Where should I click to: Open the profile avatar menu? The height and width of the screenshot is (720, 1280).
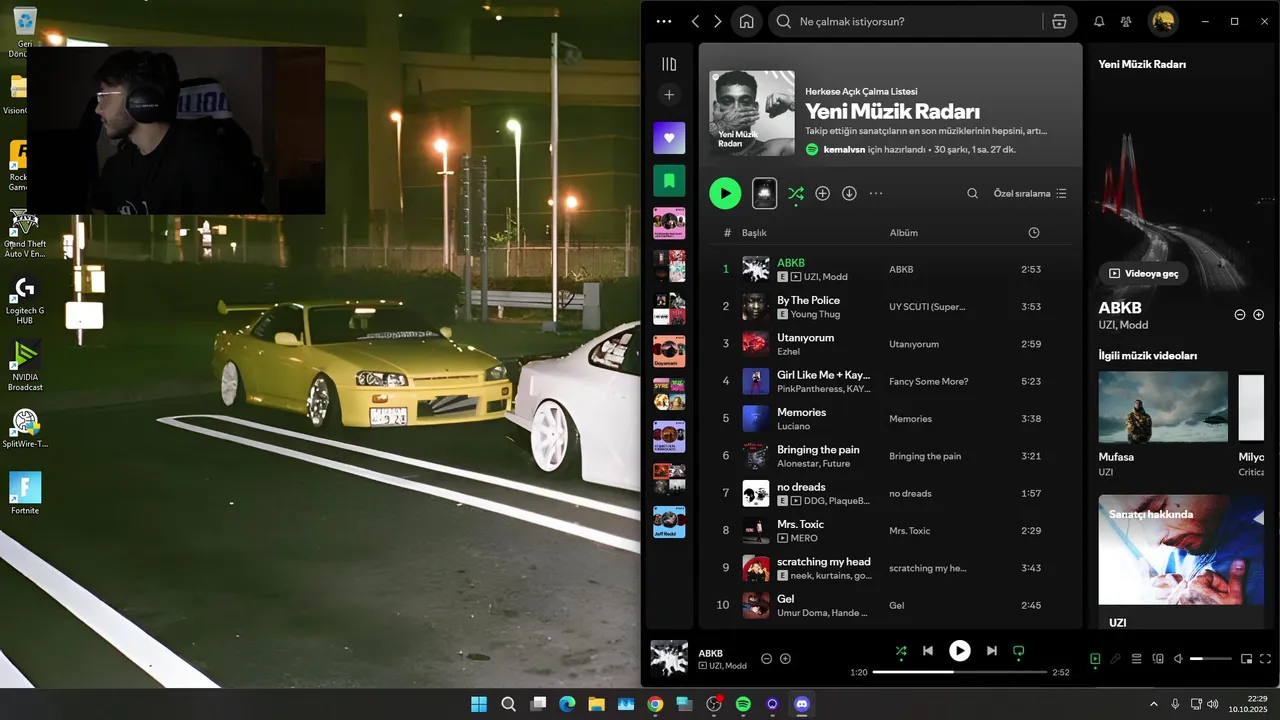1162,21
